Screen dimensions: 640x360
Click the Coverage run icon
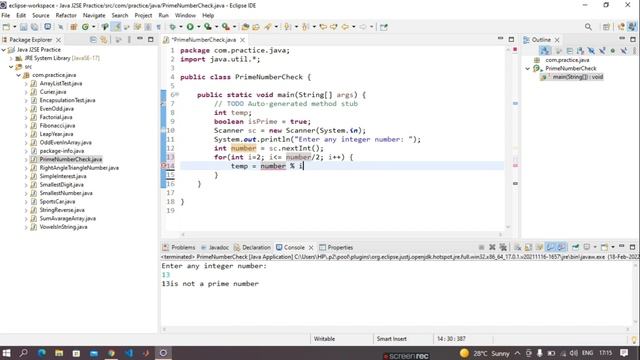point(208,27)
